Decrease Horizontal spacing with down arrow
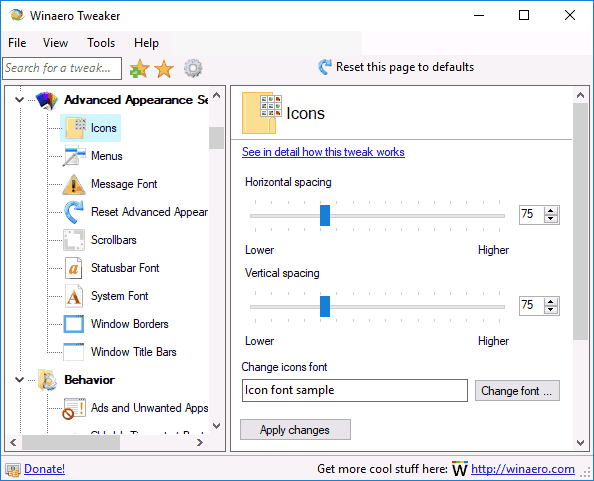 (x=551, y=219)
